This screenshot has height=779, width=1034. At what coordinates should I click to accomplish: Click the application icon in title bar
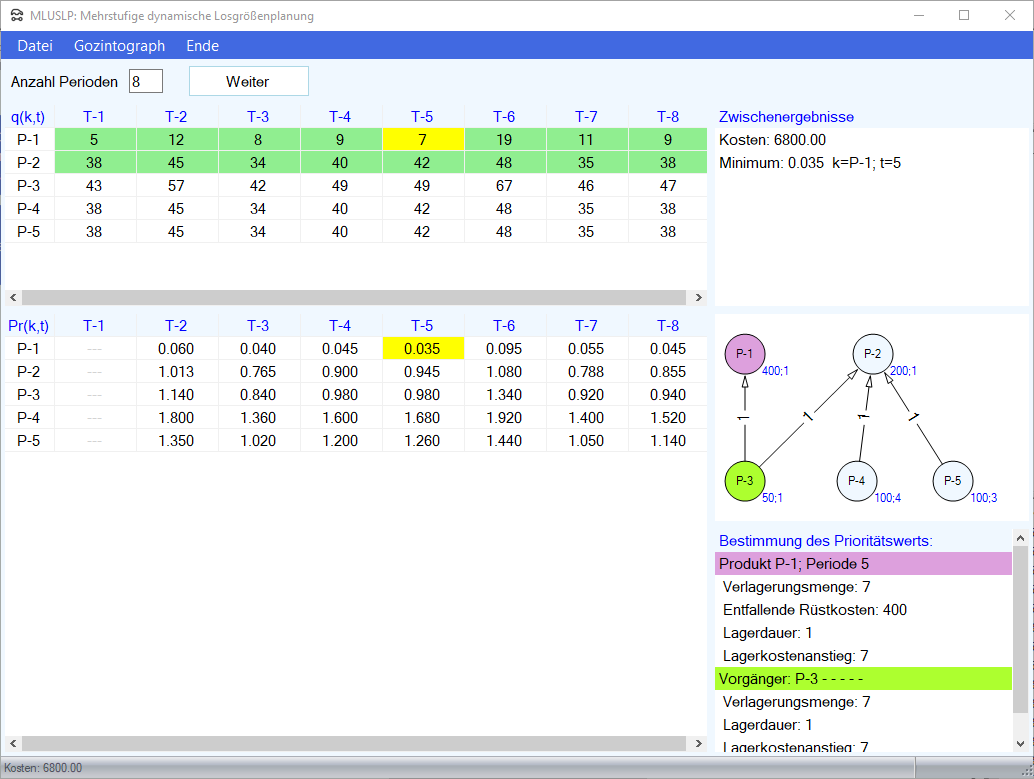click(16, 16)
